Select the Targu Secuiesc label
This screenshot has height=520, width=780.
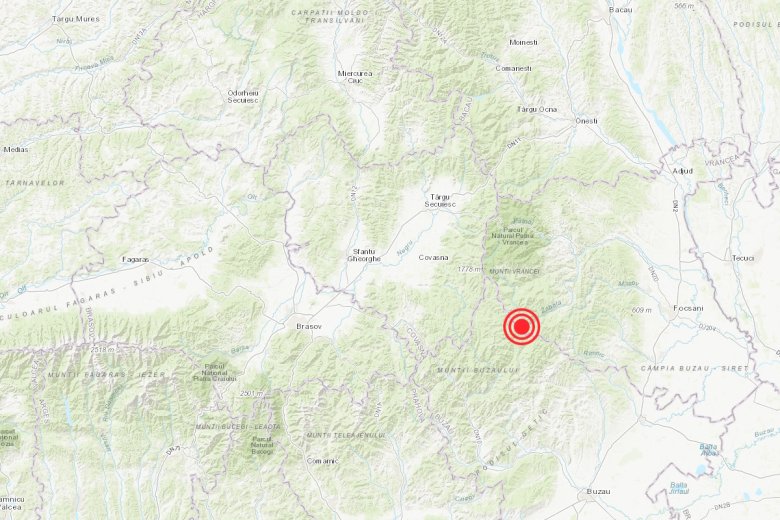tap(440, 201)
